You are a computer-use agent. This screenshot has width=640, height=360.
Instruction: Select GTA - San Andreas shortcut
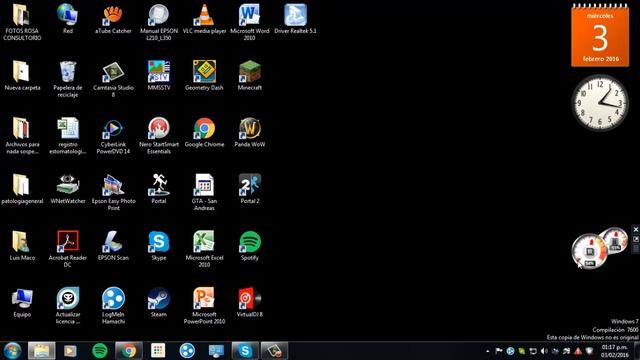click(x=204, y=193)
